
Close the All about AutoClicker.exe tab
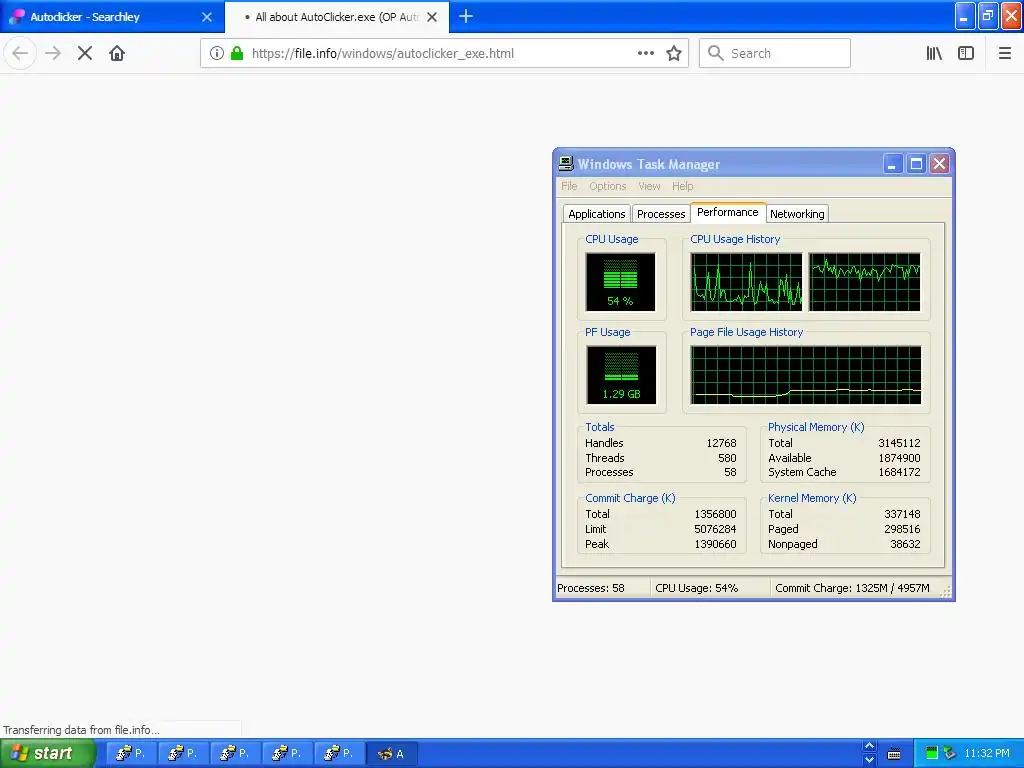[x=432, y=17]
